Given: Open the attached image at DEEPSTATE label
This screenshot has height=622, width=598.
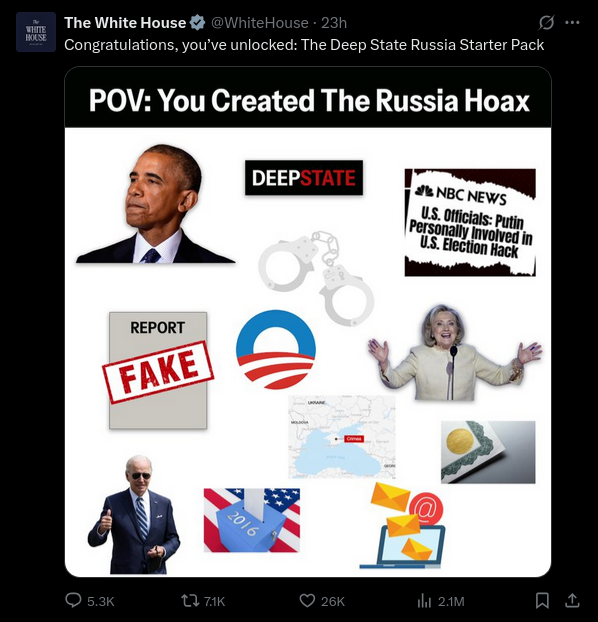Looking at the screenshot, I should 304,178.
